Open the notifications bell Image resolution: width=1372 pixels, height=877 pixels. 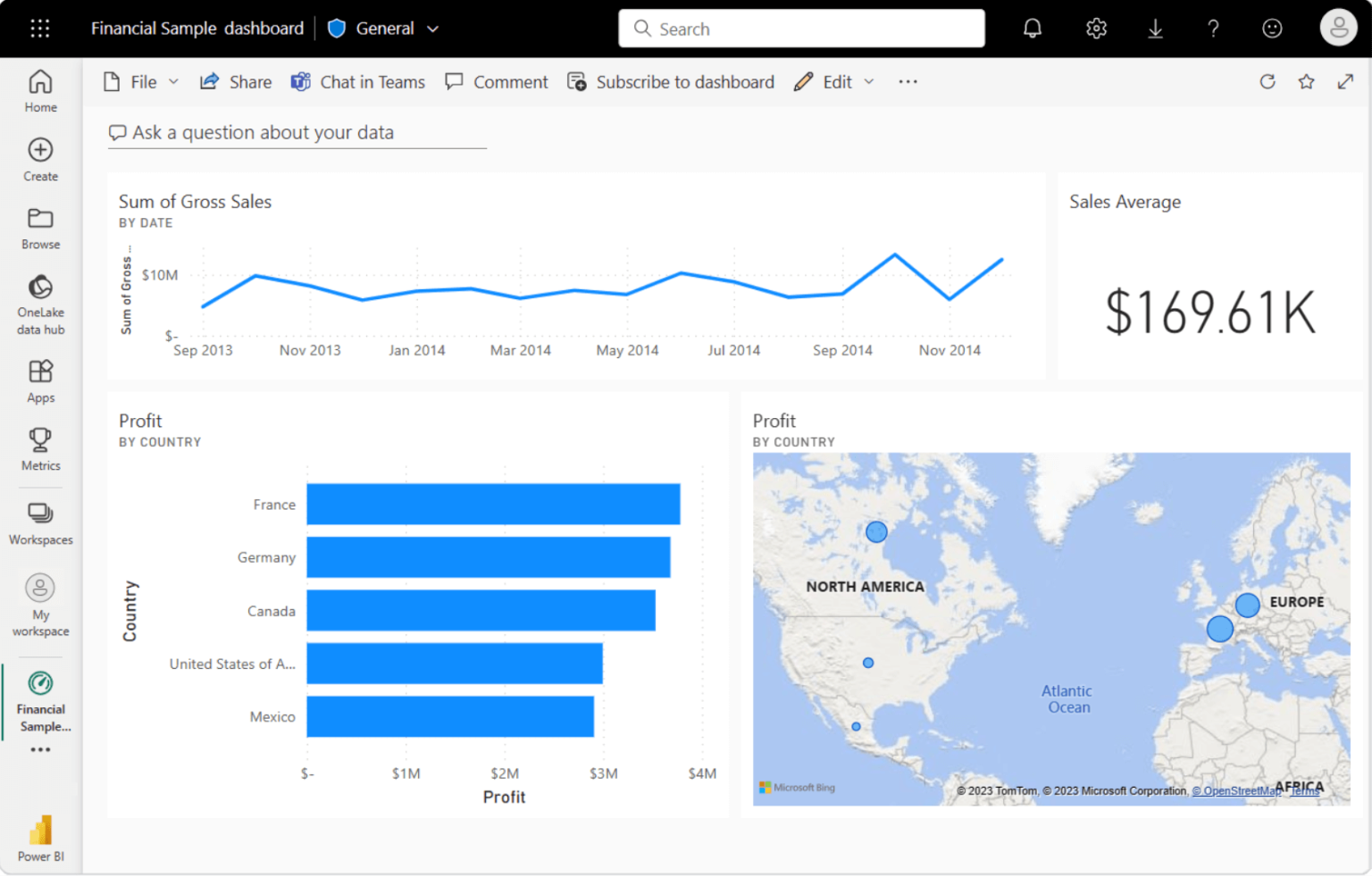[x=1032, y=28]
